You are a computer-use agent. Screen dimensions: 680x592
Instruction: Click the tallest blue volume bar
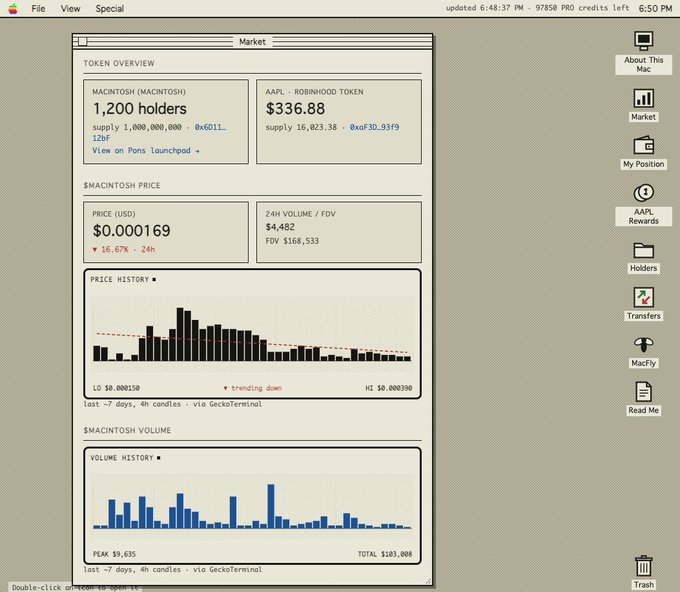[271, 506]
